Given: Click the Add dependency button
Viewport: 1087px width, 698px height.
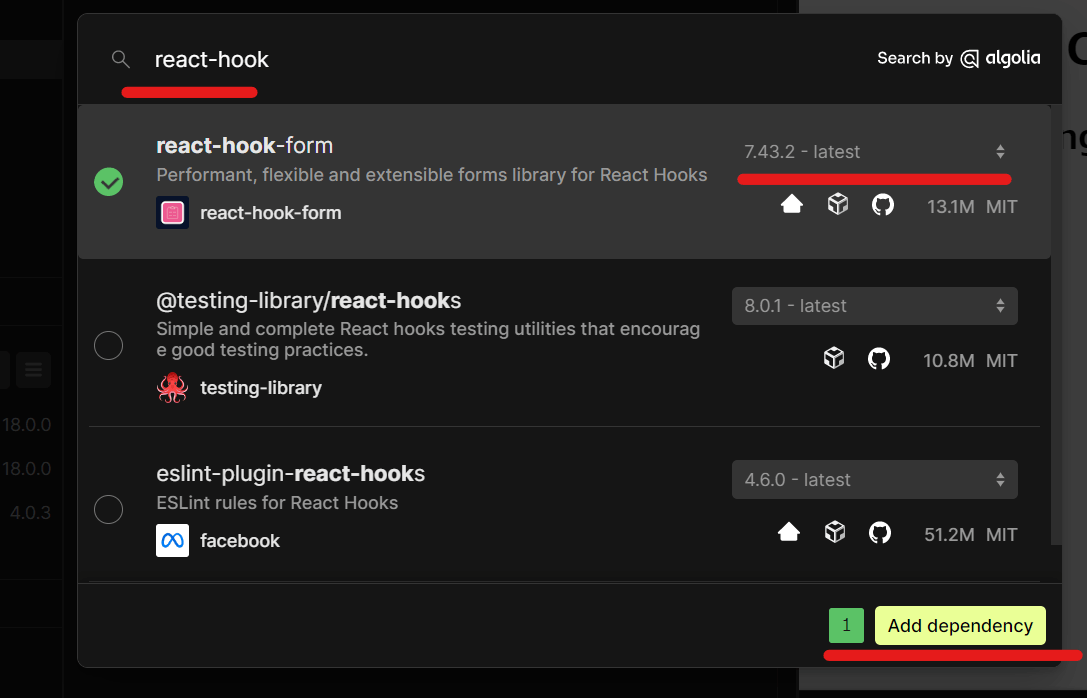Looking at the screenshot, I should pyautogui.click(x=960, y=626).
